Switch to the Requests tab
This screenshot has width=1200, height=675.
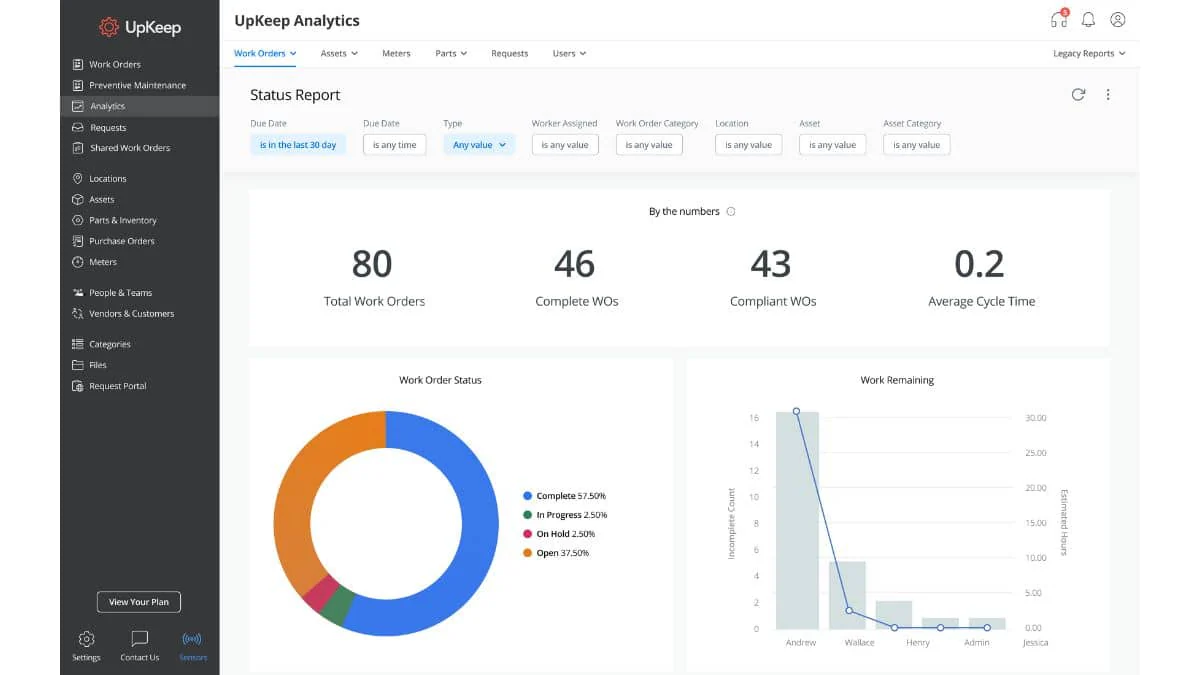(x=510, y=53)
